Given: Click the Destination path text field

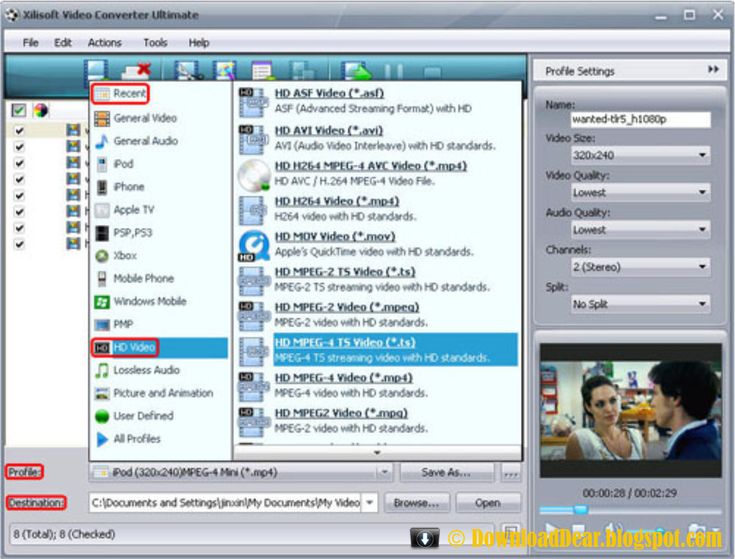Looking at the screenshot, I should [x=225, y=503].
